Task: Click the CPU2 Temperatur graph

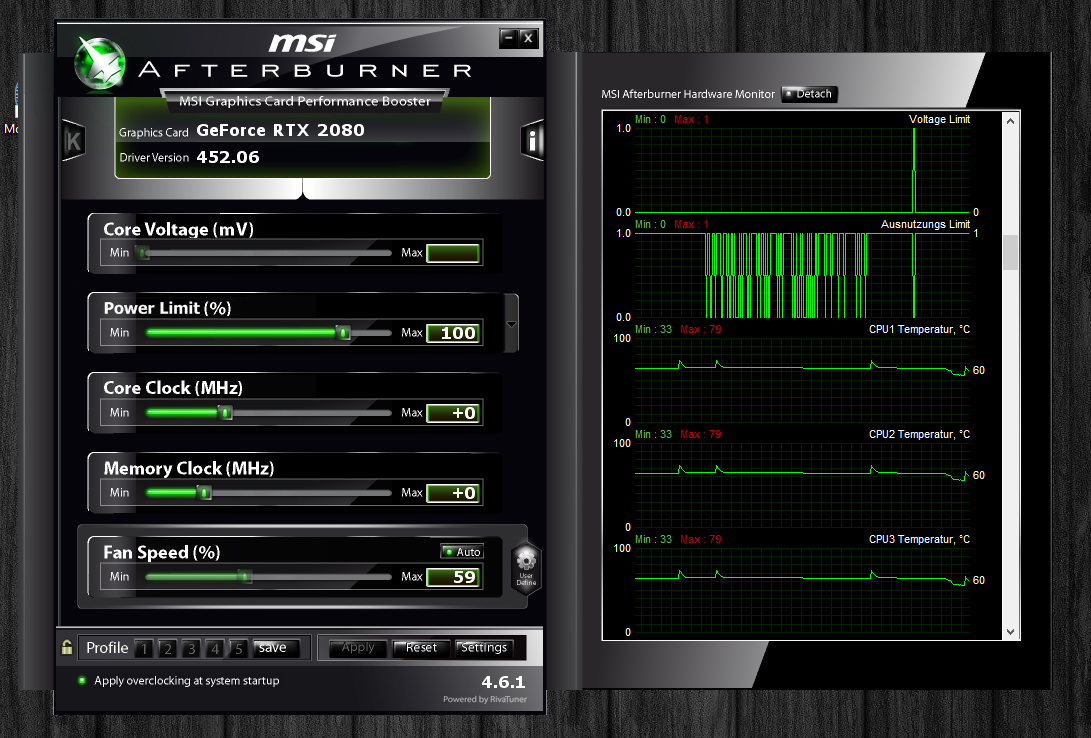Action: (802, 486)
